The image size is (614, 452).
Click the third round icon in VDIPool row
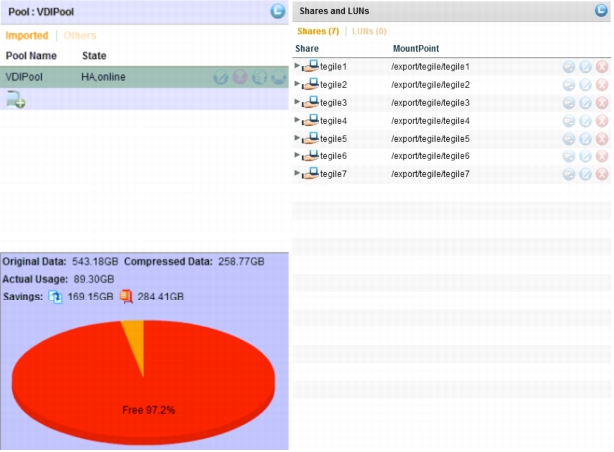point(259,77)
